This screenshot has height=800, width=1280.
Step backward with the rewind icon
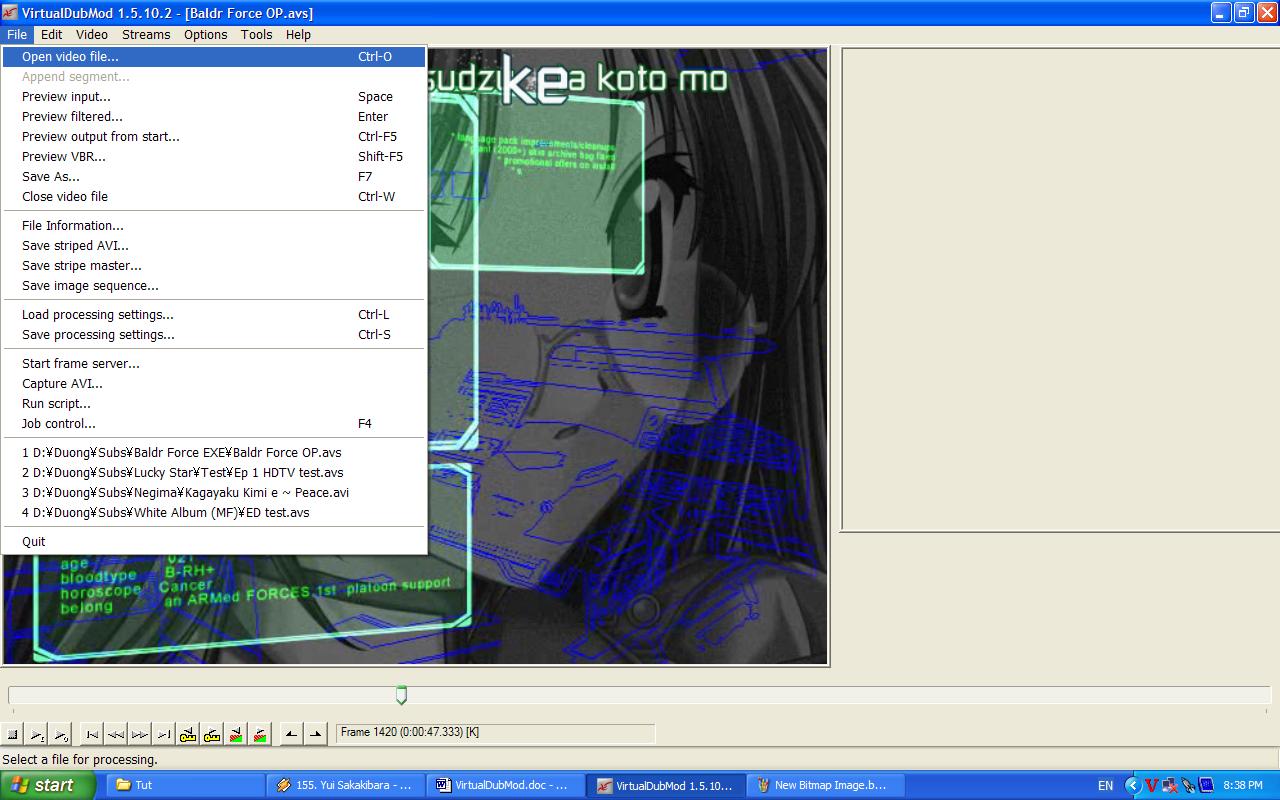[x=116, y=734]
